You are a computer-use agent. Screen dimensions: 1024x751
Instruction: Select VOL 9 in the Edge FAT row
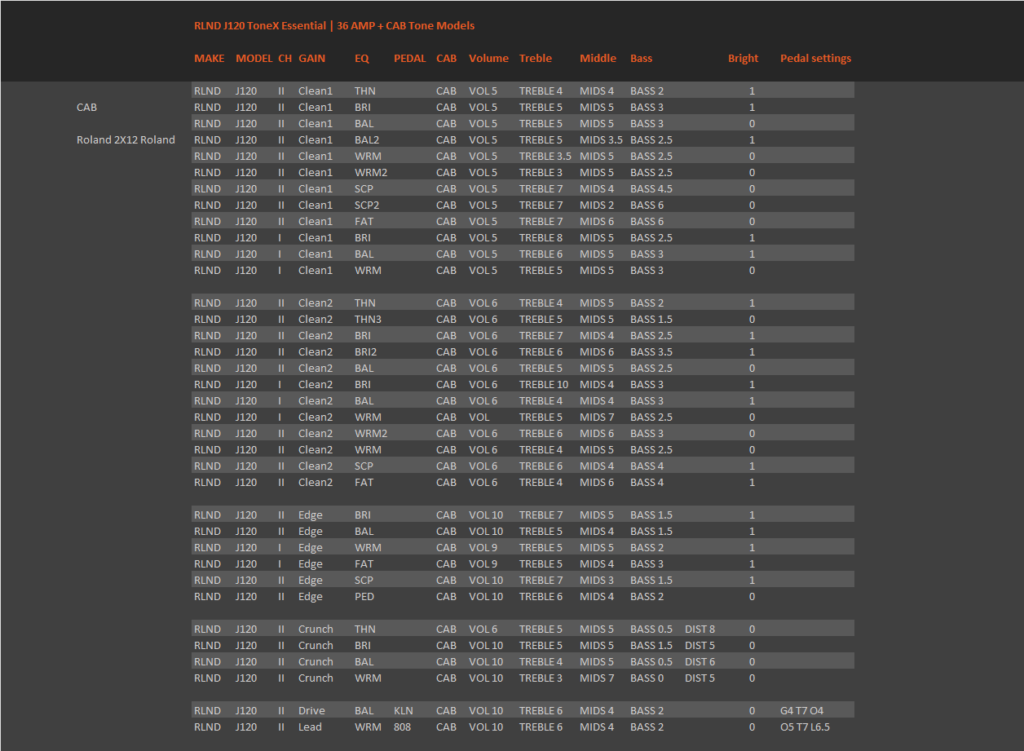483,564
